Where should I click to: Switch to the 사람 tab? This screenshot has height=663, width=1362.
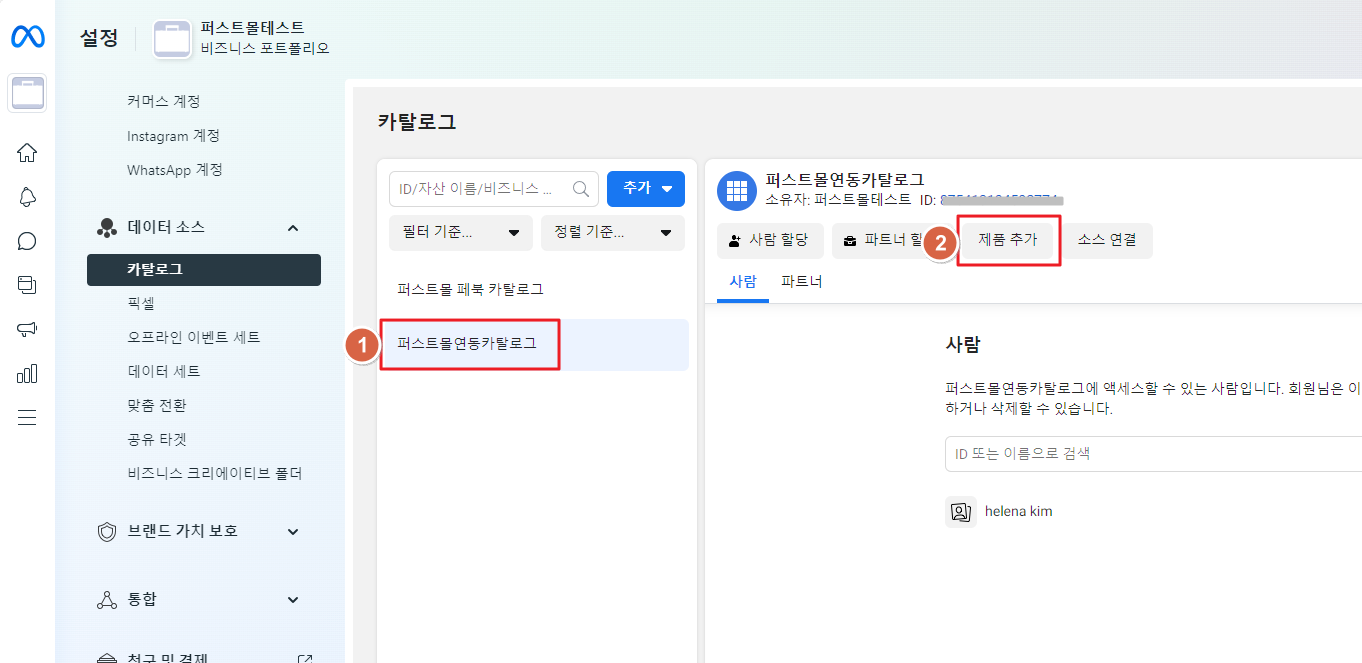(743, 282)
